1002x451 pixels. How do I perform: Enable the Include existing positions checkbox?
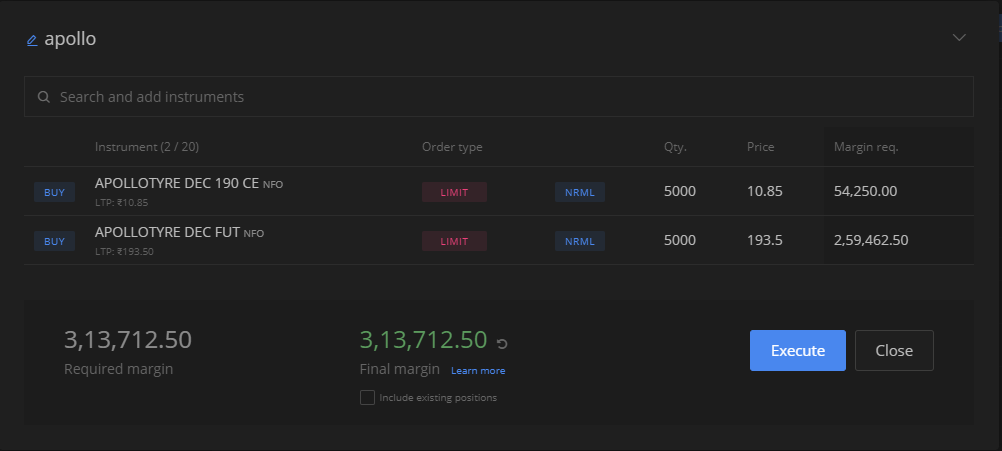[x=367, y=397]
